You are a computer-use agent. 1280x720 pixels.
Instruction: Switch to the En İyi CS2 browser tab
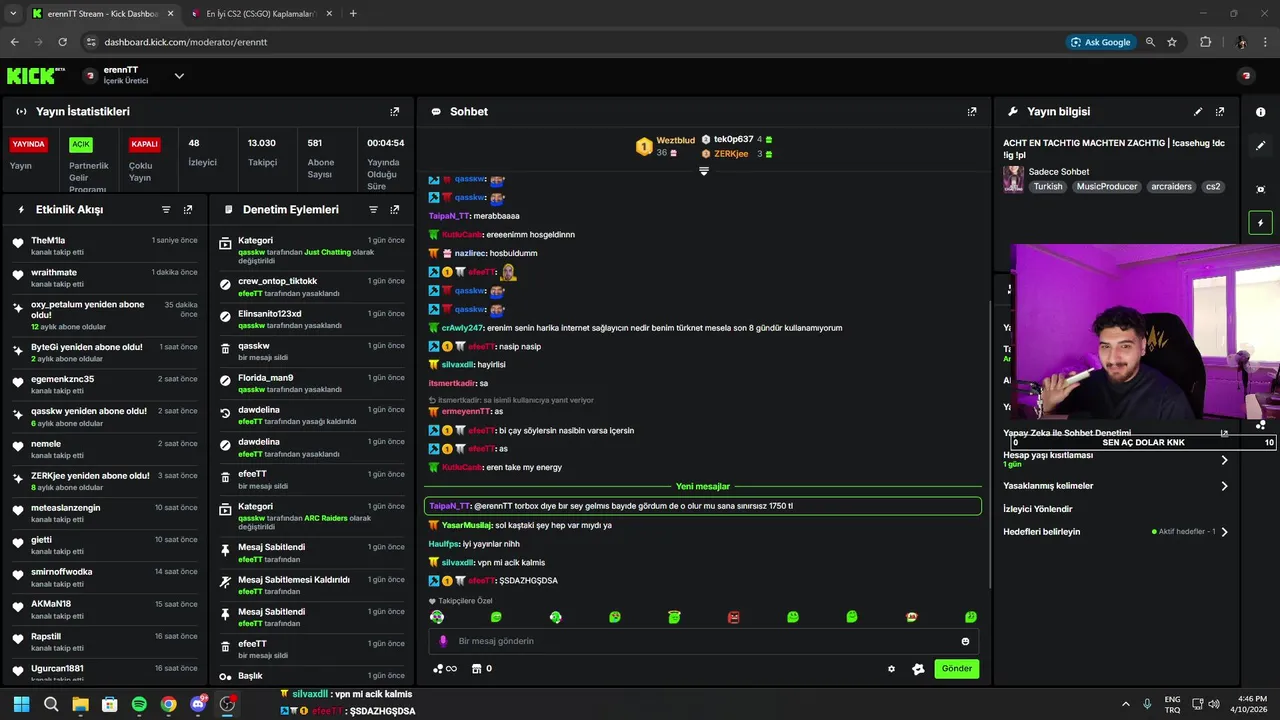[260, 14]
